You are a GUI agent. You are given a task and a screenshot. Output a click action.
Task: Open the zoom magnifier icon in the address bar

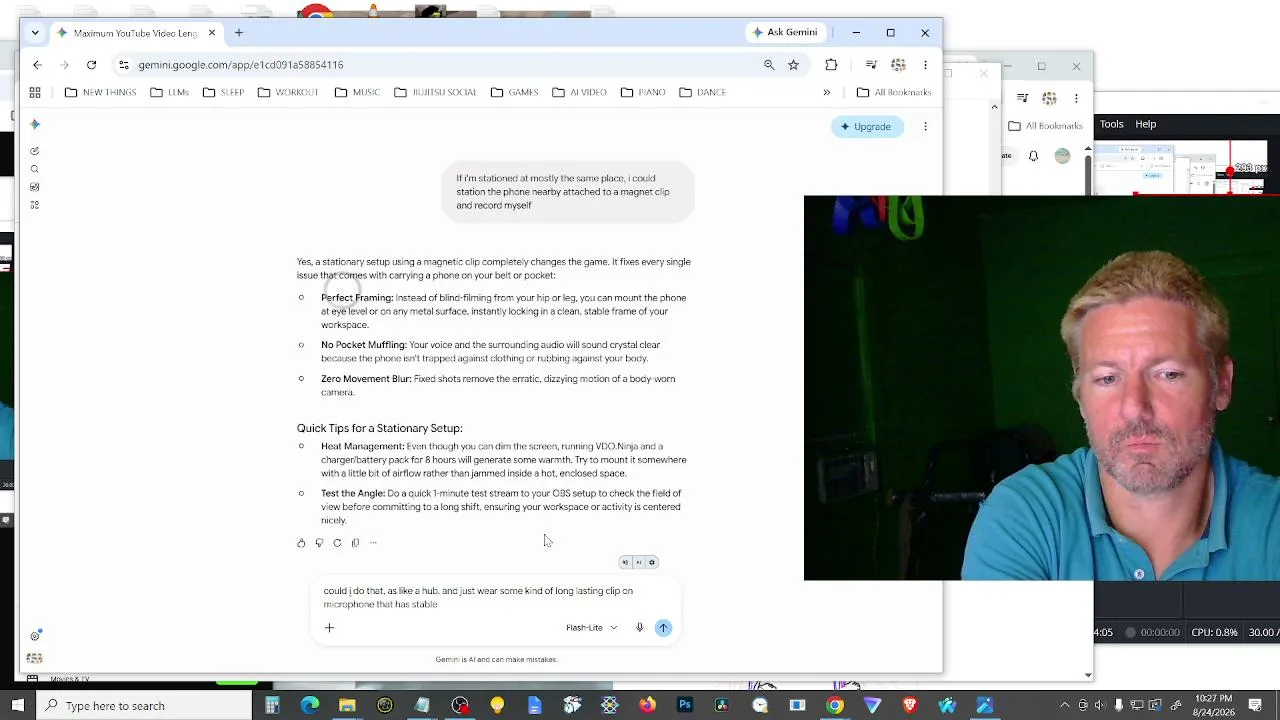(x=769, y=65)
